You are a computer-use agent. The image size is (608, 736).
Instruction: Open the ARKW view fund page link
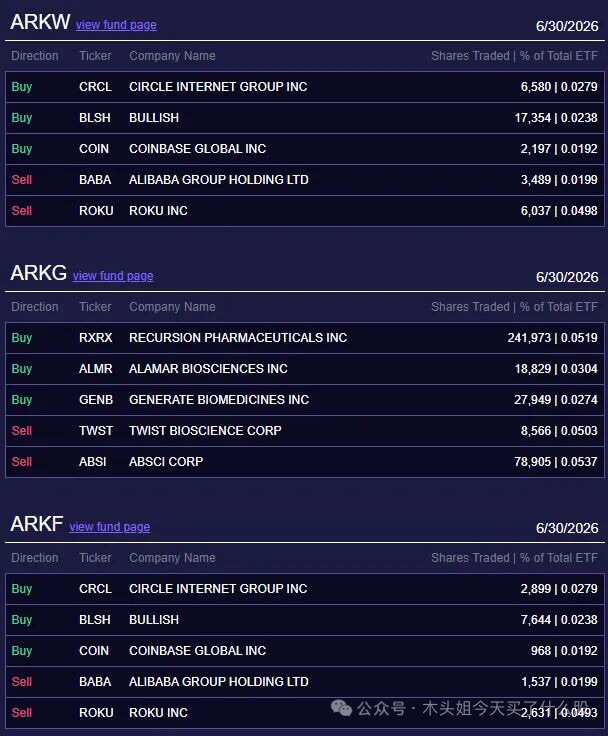pos(116,24)
